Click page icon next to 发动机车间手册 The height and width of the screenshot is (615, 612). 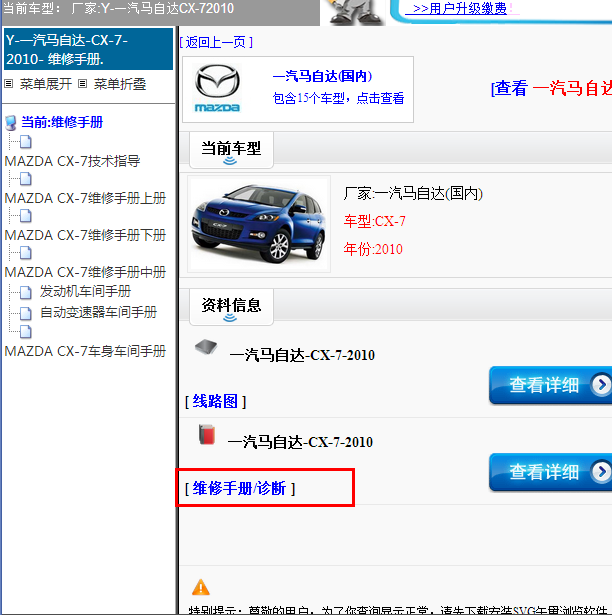[26, 292]
